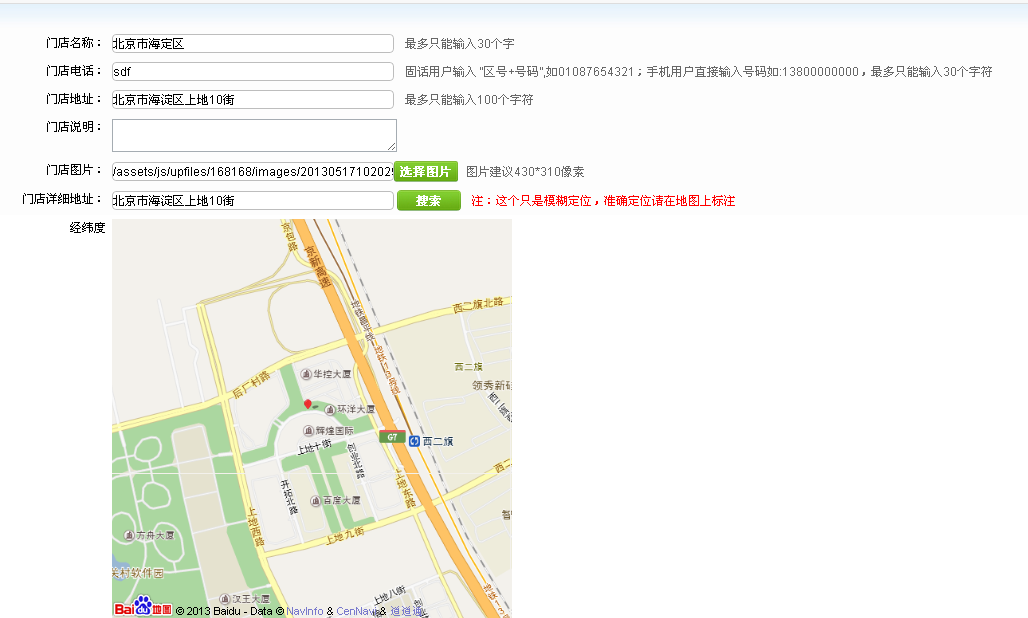The width and height of the screenshot is (1028, 618).
Task: Open the NavInfo link
Action: tap(304, 611)
